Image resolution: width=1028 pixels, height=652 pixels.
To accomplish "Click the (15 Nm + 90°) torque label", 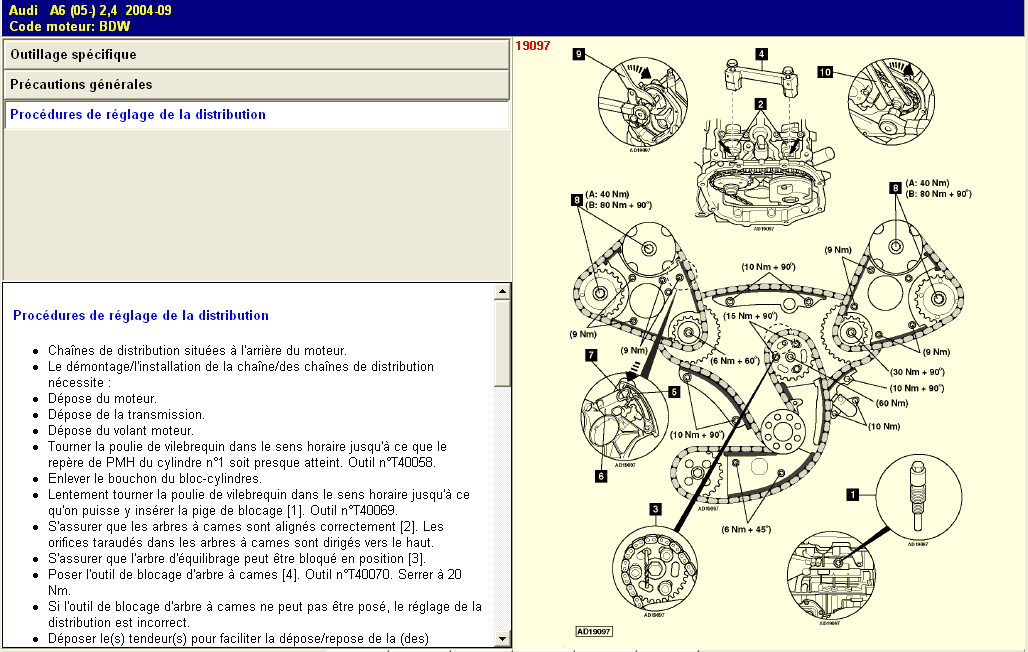I will [x=750, y=316].
